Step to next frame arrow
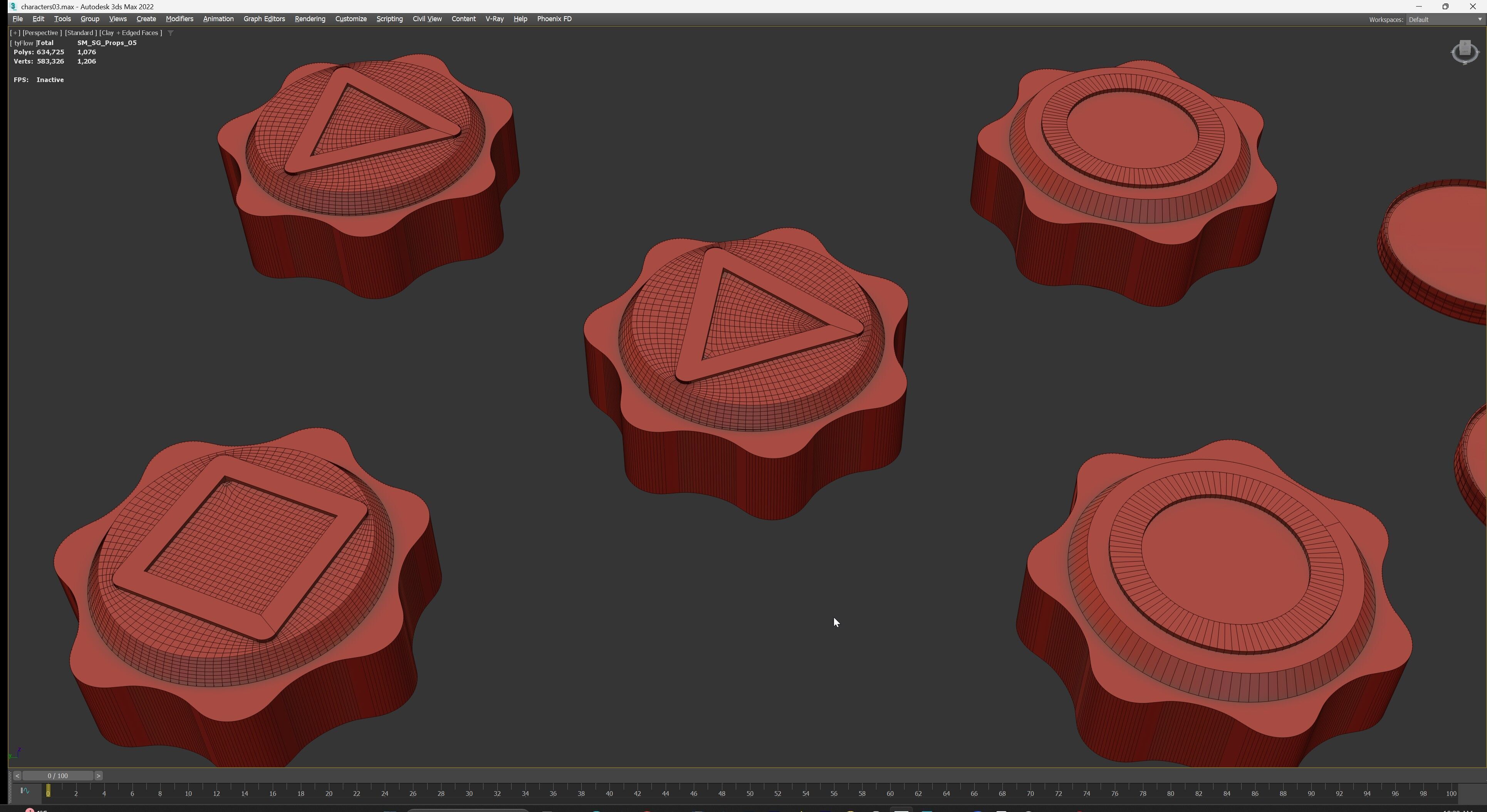This screenshot has width=1487, height=812. pos(99,776)
